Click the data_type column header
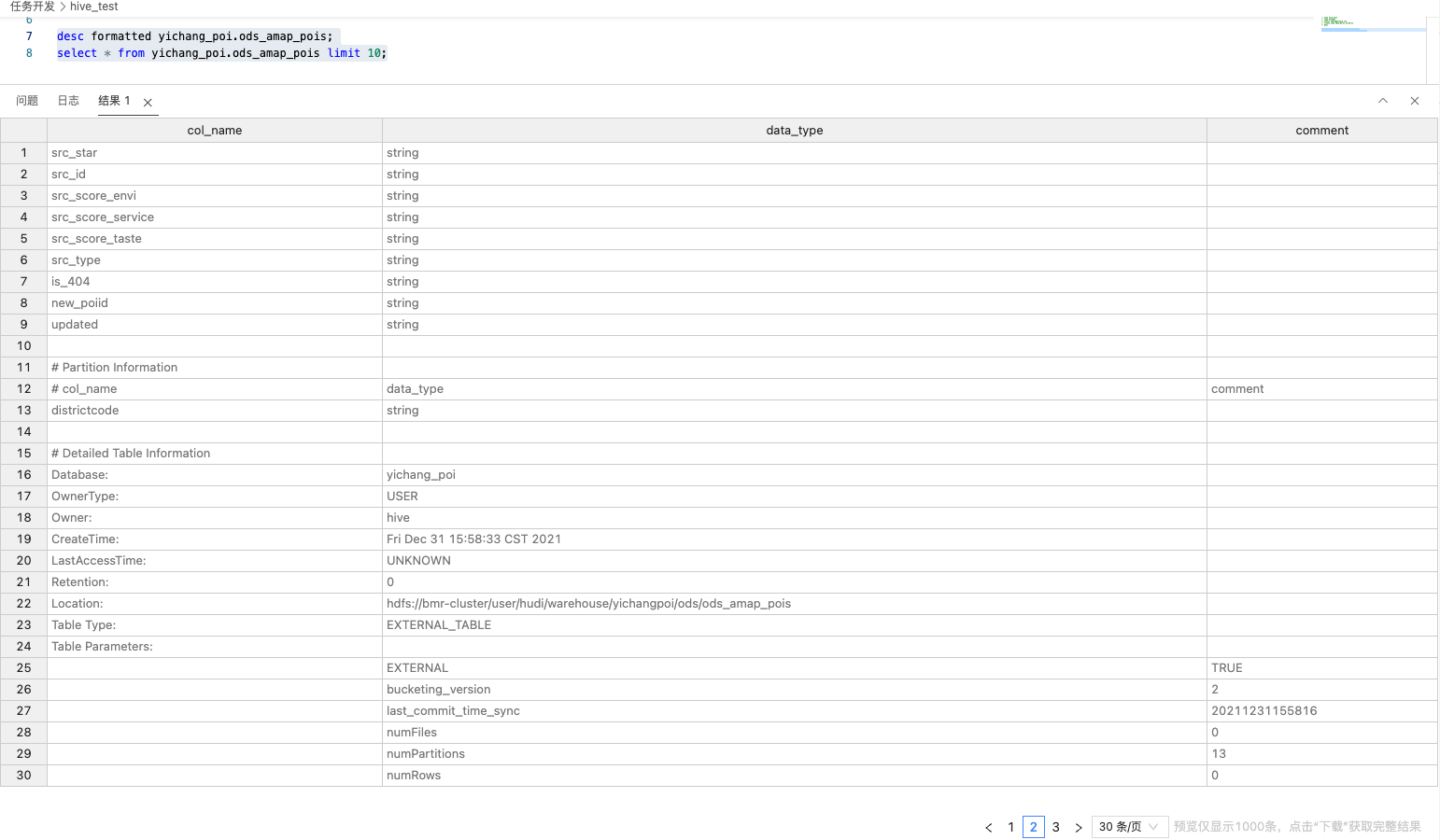Screen dimensions: 1440x840 (795, 131)
